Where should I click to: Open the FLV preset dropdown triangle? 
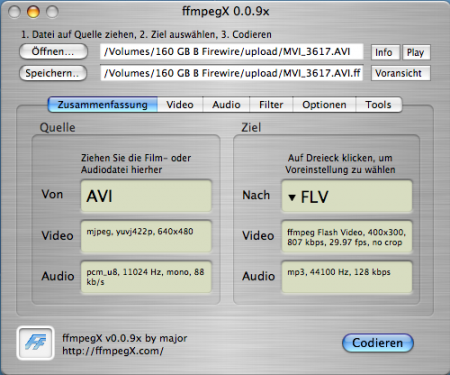pyautogui.click(x=292, y=197)
